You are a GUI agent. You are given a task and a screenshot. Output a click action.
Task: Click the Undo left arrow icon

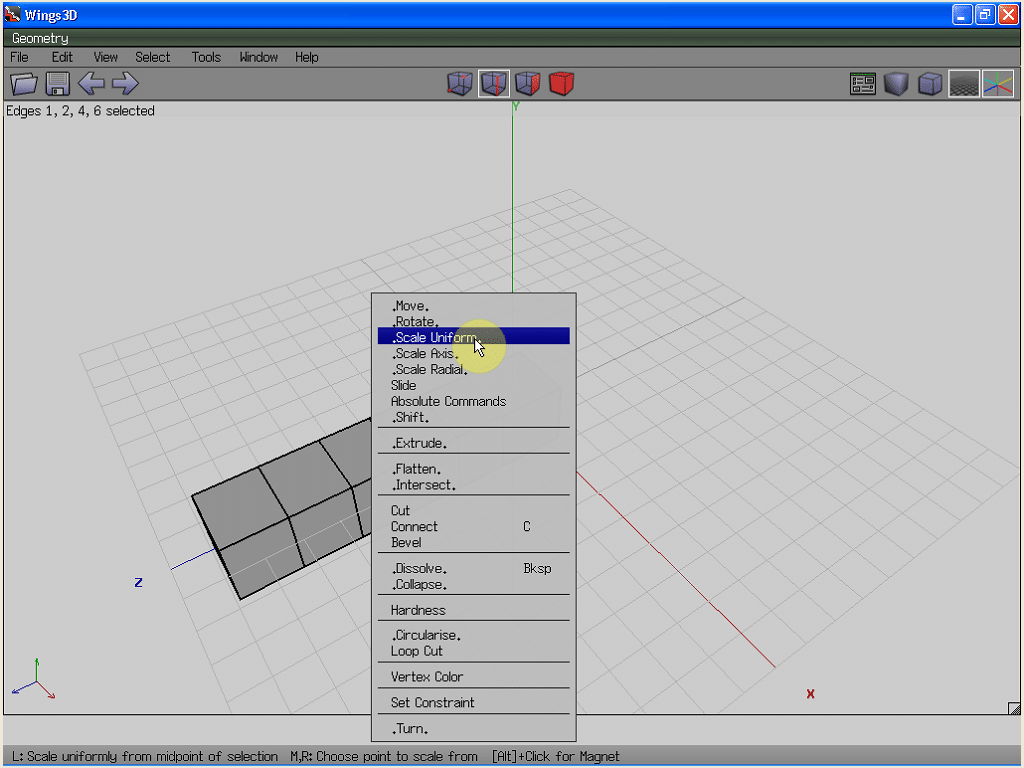[91, 84]
